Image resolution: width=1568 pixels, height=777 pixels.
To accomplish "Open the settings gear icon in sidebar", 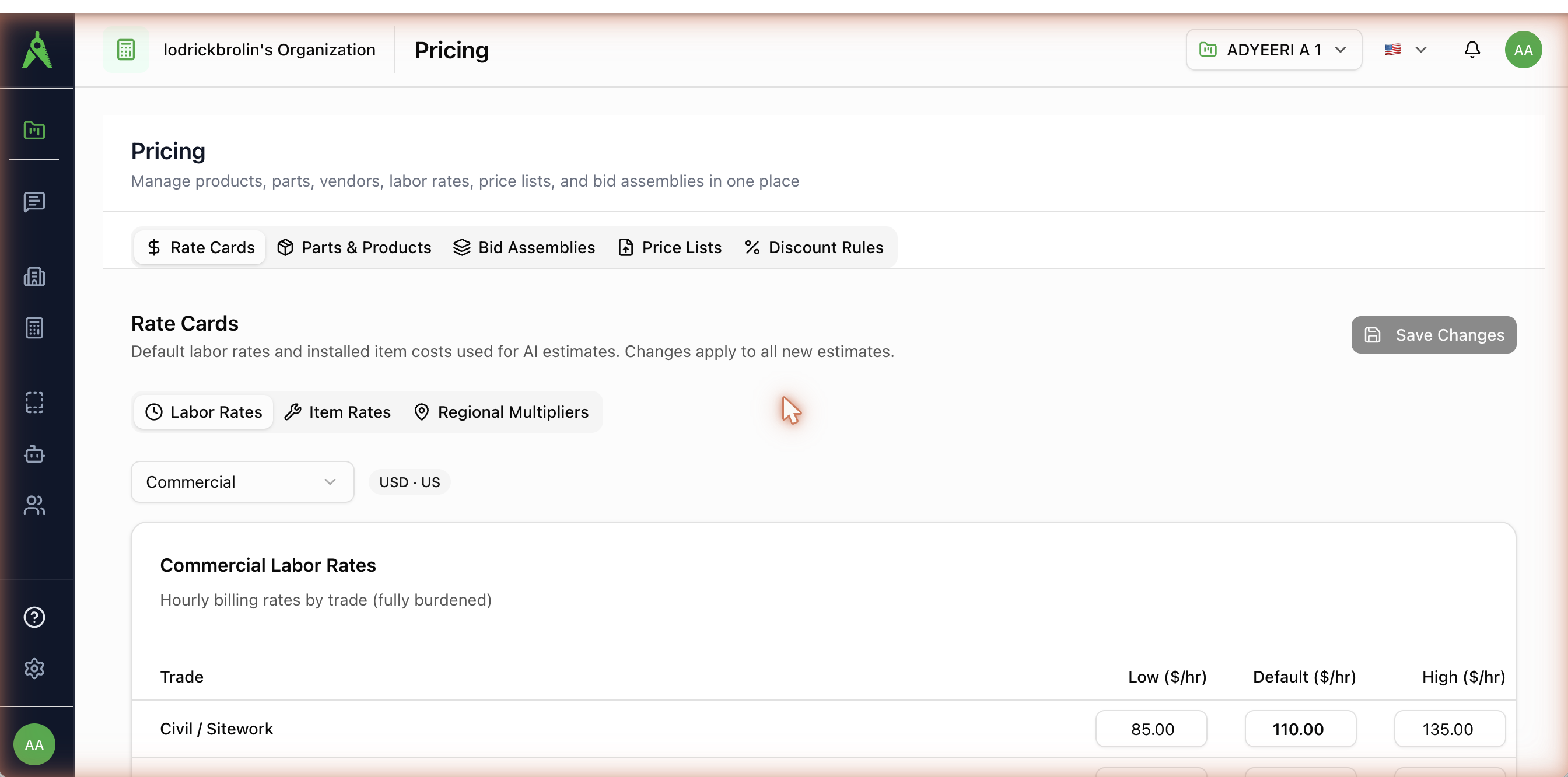I will [x=34, y=668].
